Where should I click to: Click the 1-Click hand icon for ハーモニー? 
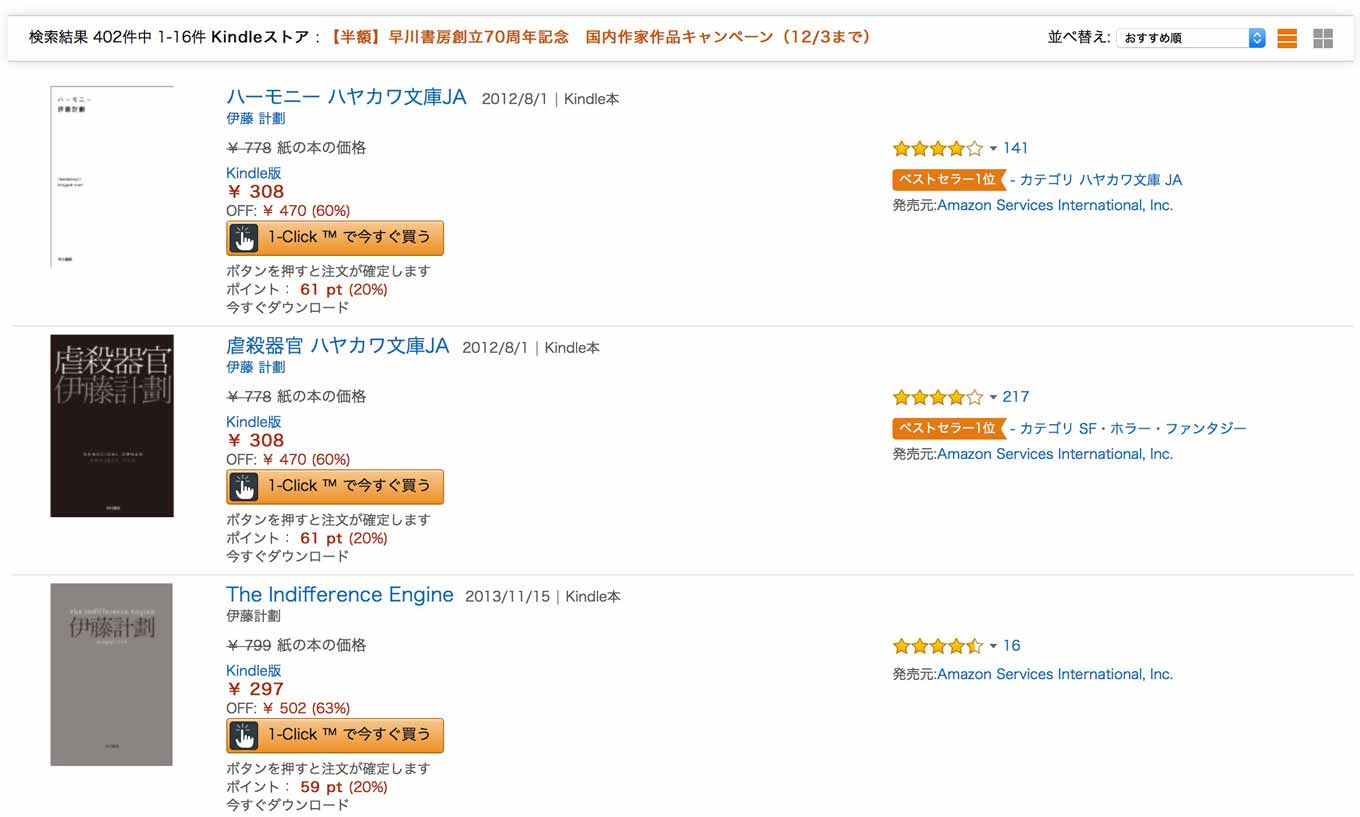pyautogui.click(x=244, y=238)
